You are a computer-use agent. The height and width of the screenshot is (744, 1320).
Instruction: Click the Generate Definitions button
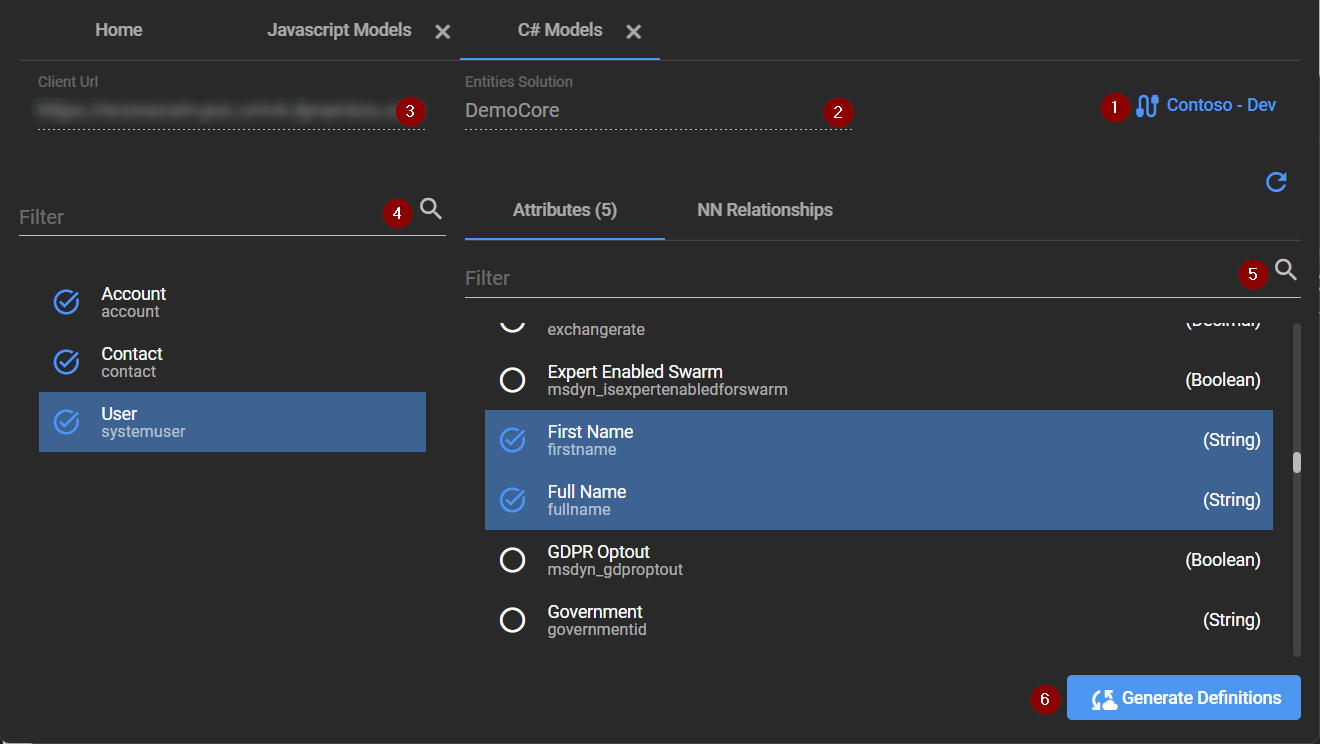(1183, 698)
